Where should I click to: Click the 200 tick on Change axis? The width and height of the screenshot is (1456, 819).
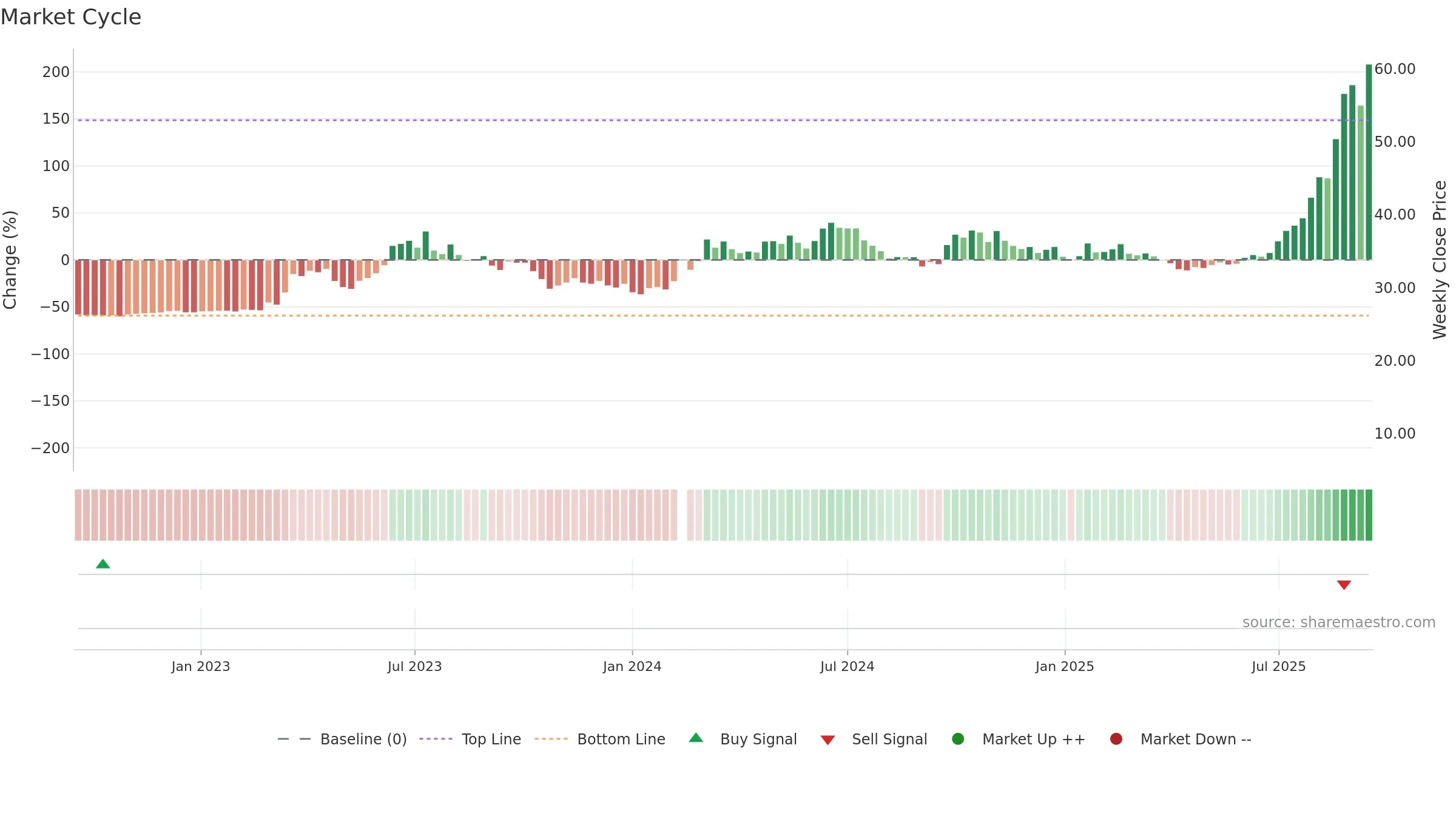[x=56, y=72]
